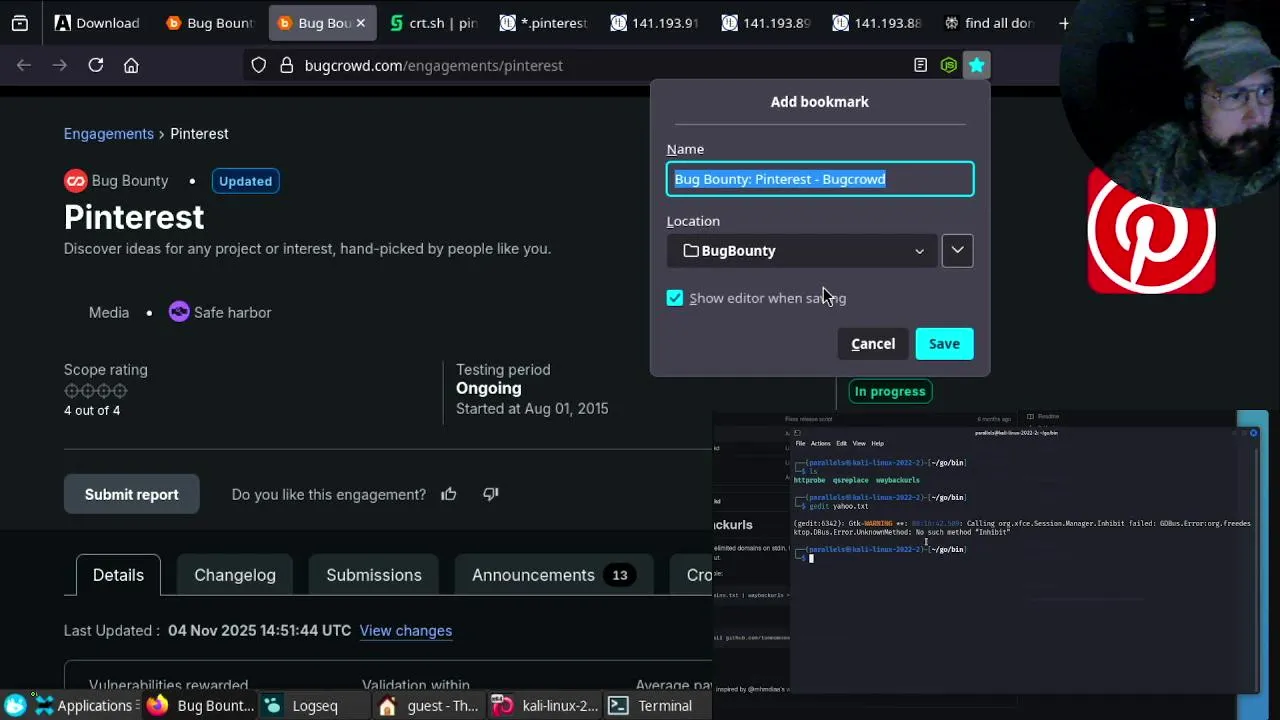Click the Updated badge
The width and height of the screenshot is (1280, 720).
tap(245, 181)
